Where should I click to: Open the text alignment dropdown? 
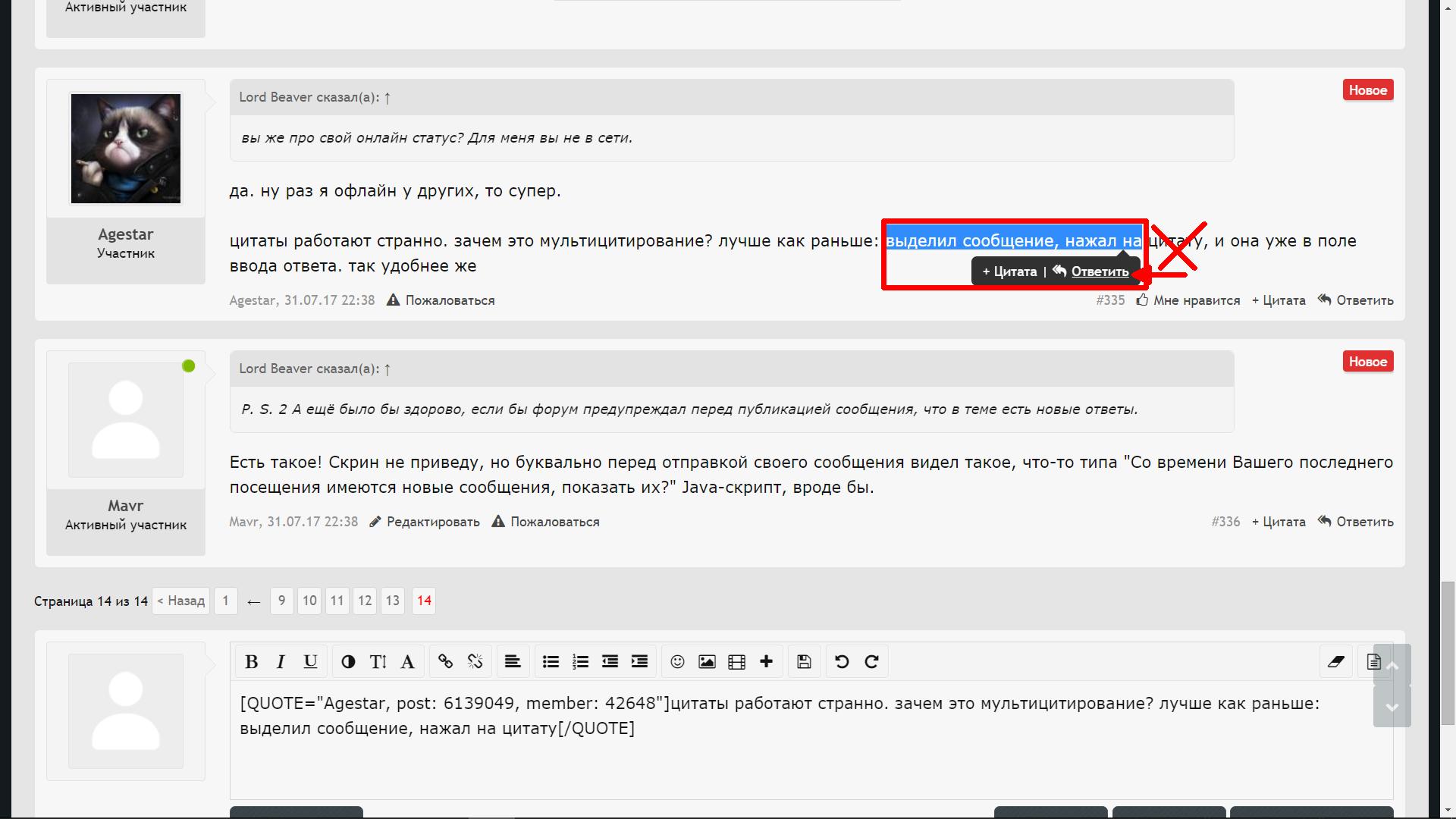click(x=513, y=662)
